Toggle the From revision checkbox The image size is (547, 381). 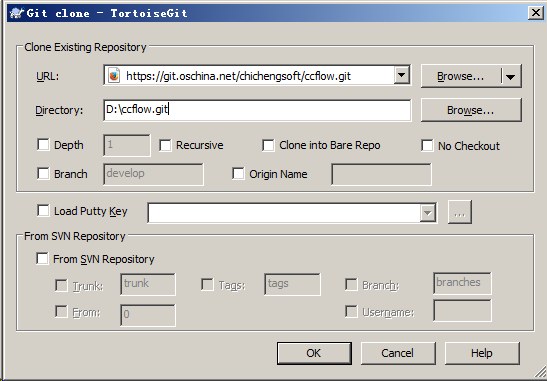tap(61, 311)
